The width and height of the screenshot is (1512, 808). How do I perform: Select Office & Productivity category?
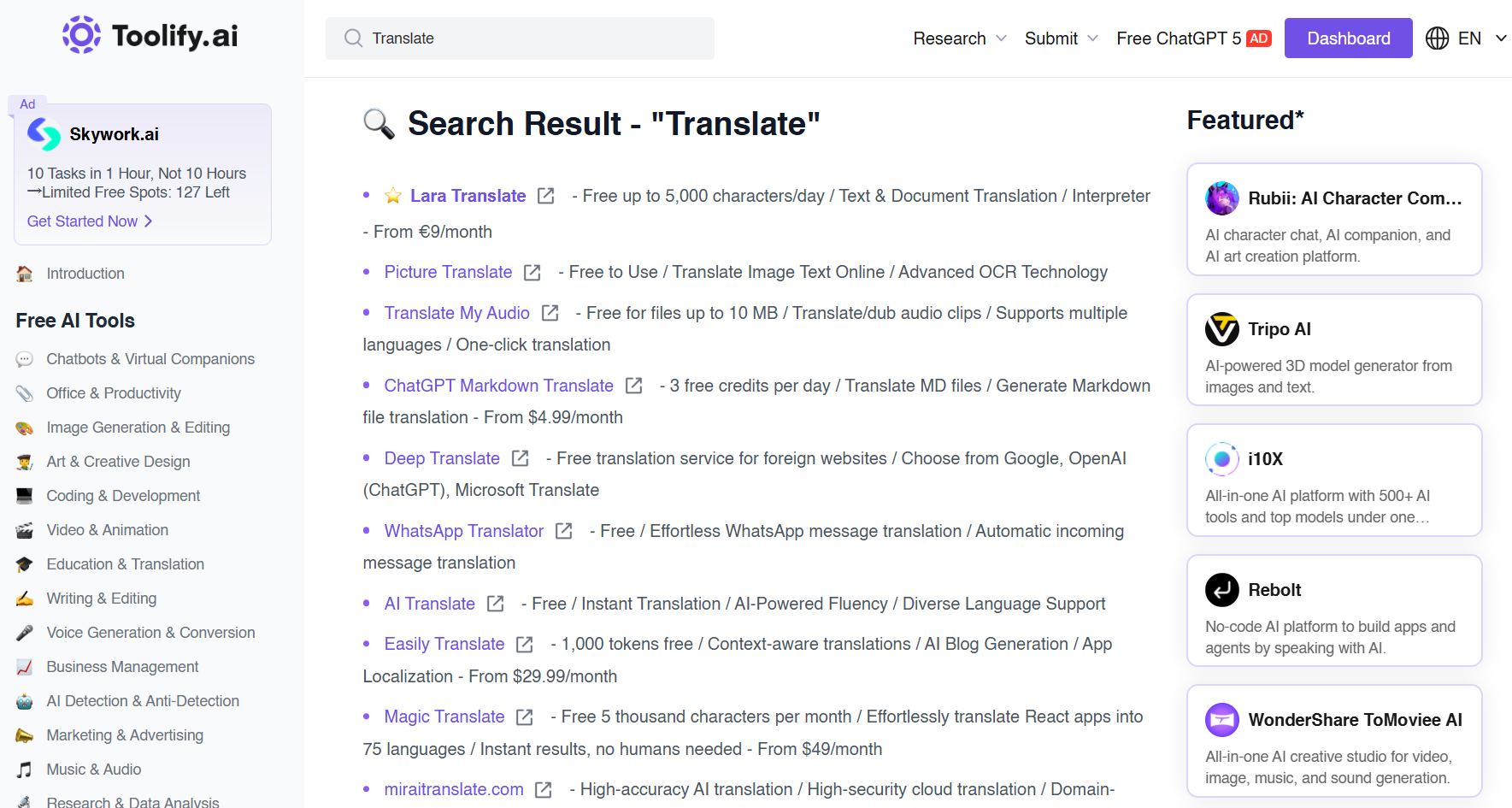(114, 393)
